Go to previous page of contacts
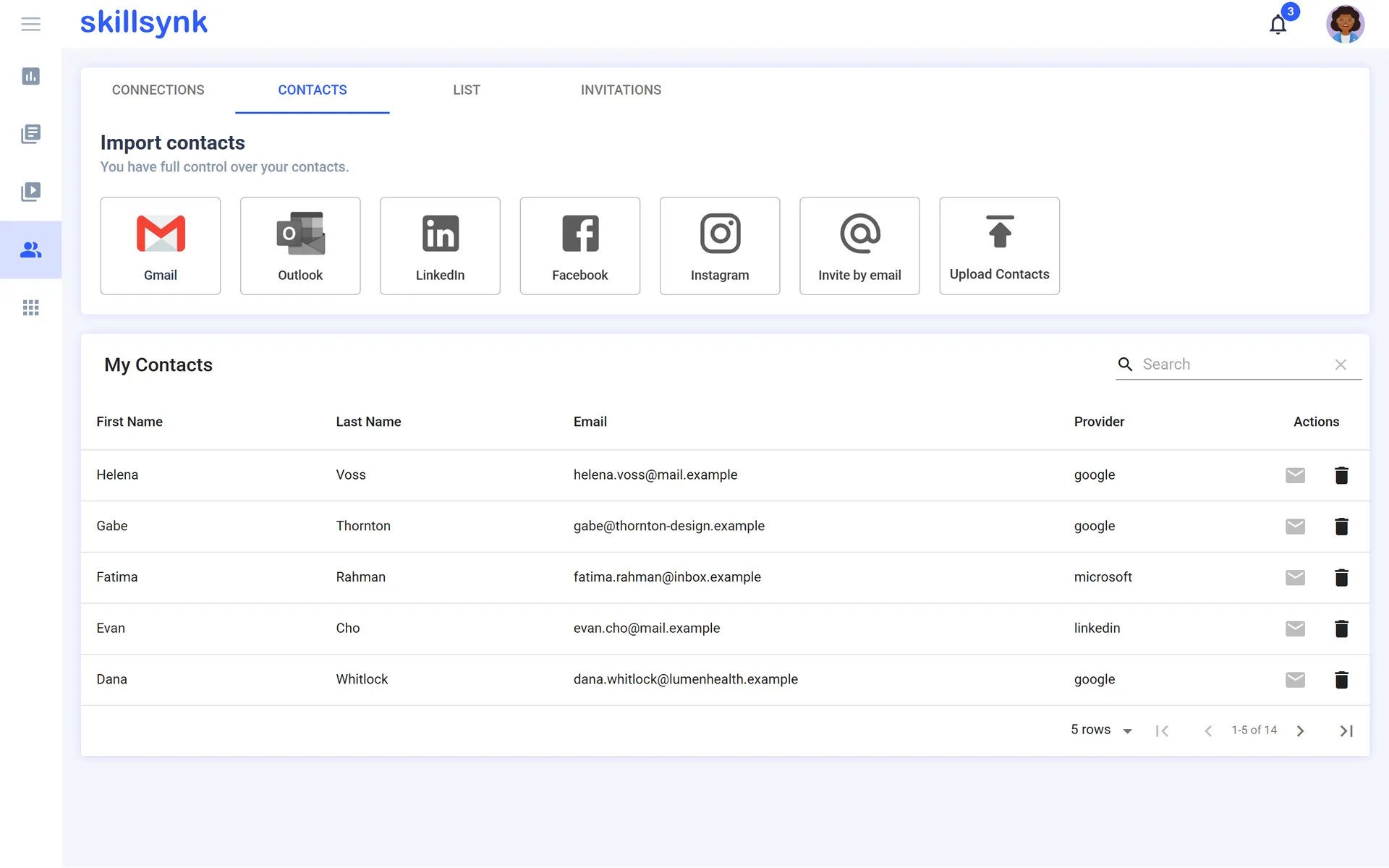1389x868 pixels. point(1208,731)
